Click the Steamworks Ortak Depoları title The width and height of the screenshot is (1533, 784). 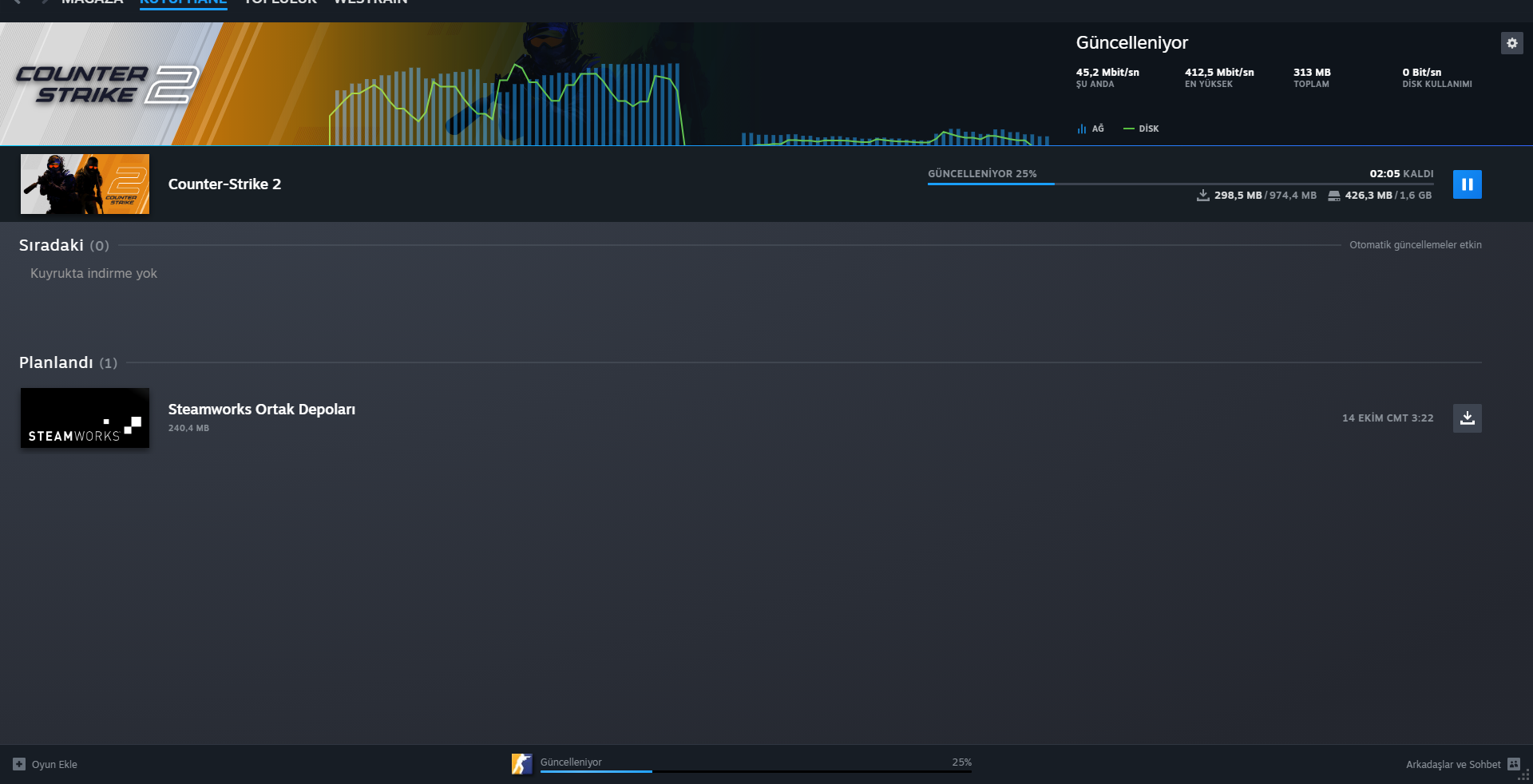click(262, 410)
